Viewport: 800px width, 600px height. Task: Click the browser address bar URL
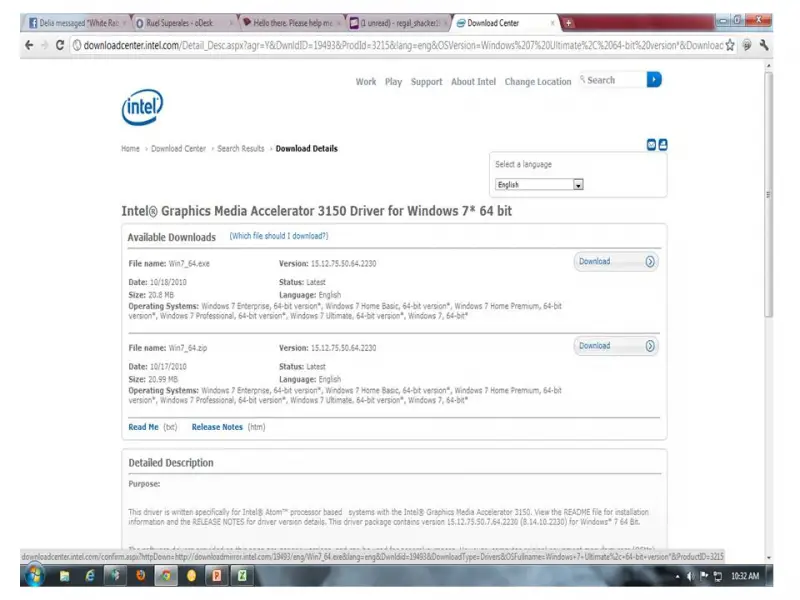403,45
